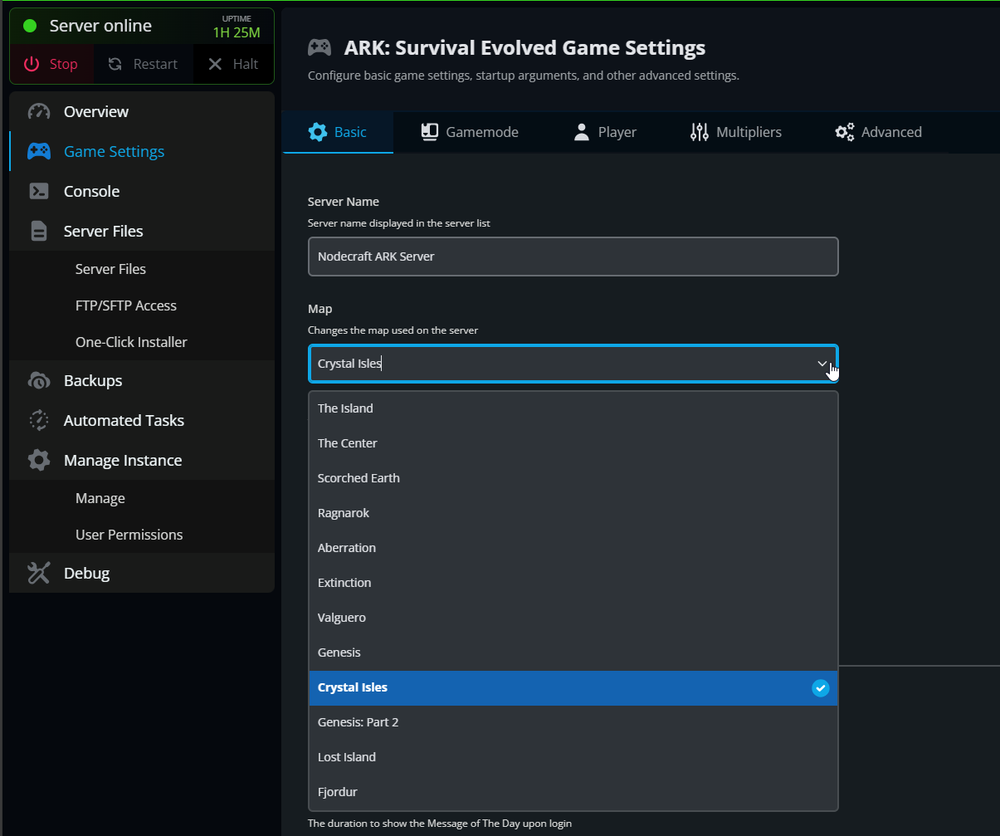The height and width of the screenshot is (836, 1000).
Task: Select the Crystal Isles checkmark indicator
Action: tap(821, 688)
